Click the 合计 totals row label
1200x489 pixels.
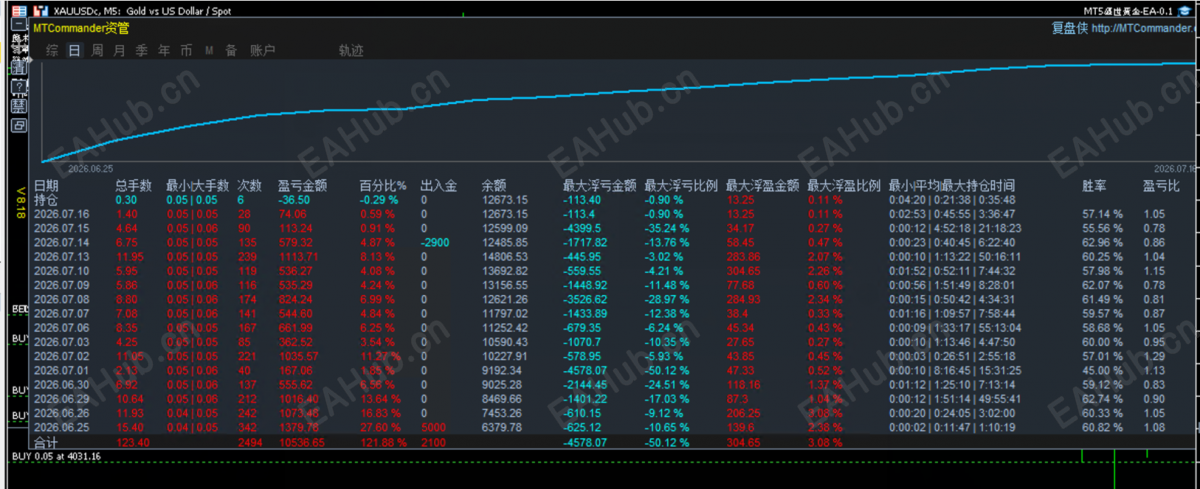pos(47,441)
